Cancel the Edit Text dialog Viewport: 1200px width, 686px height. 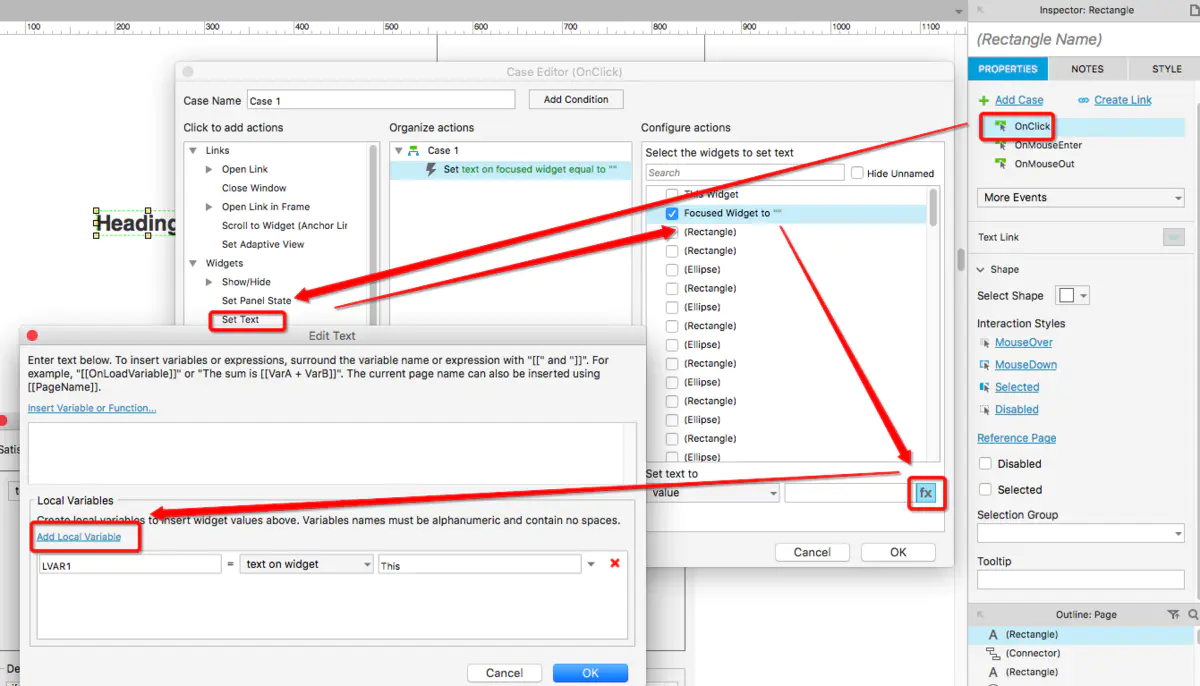[x=504, y=673]
